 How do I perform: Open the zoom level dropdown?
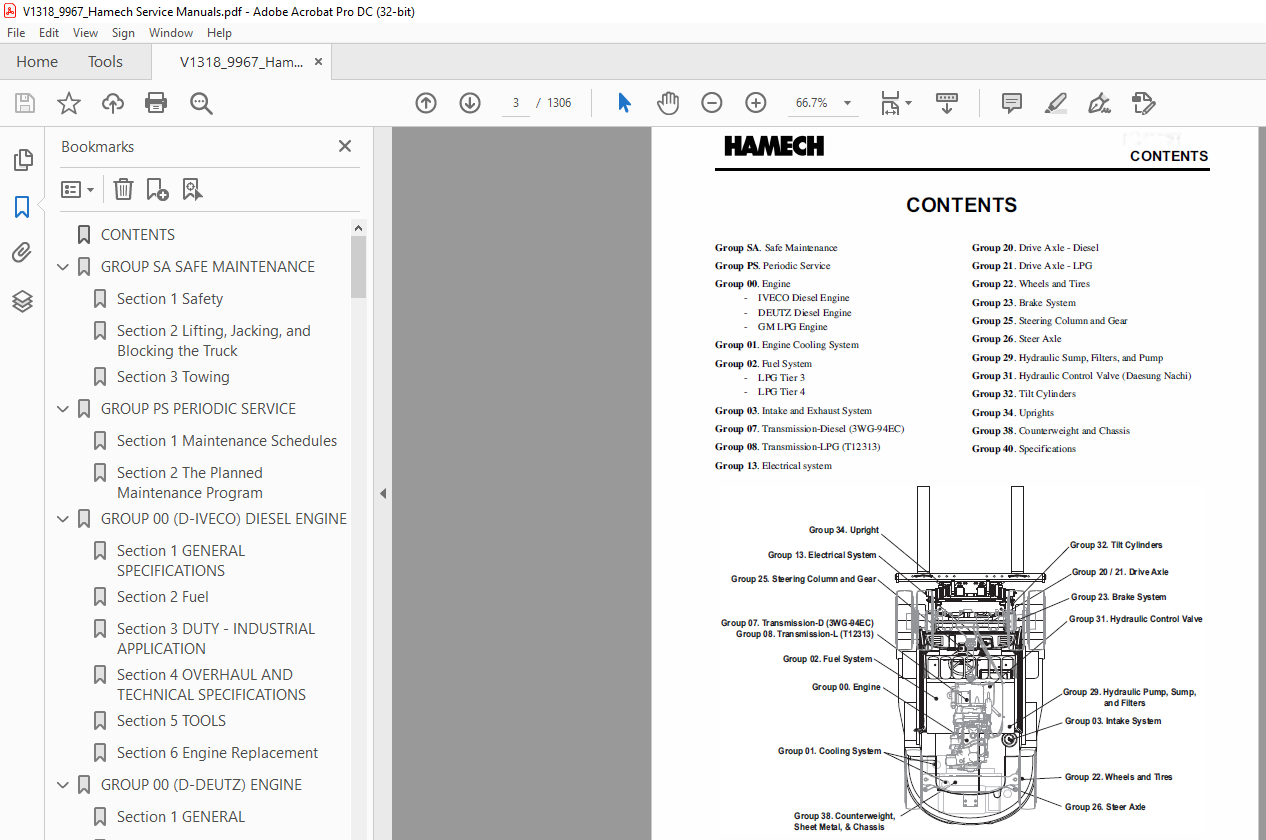click(x=848, y=103)
